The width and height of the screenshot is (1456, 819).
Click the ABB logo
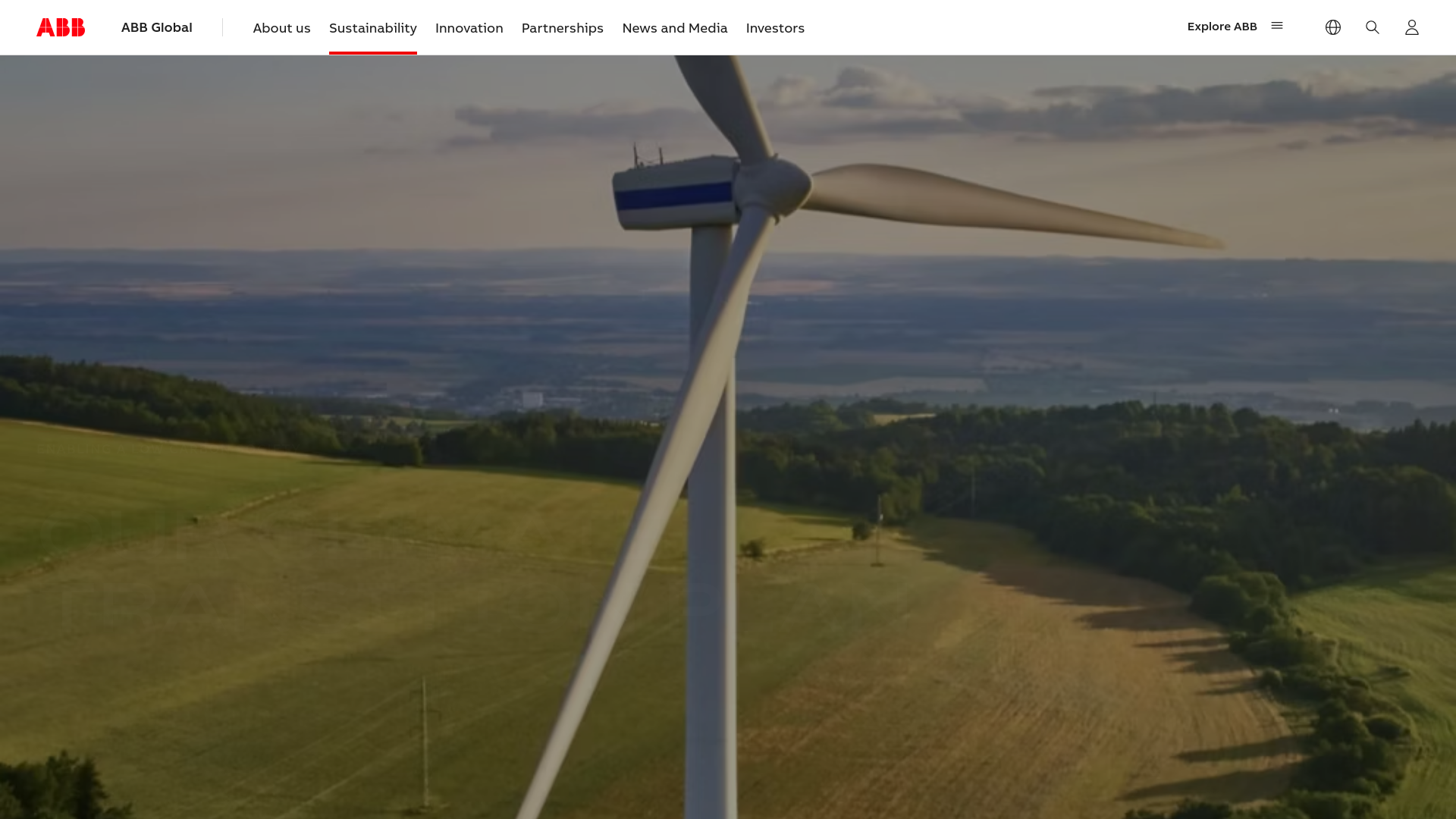coord(61,27)
